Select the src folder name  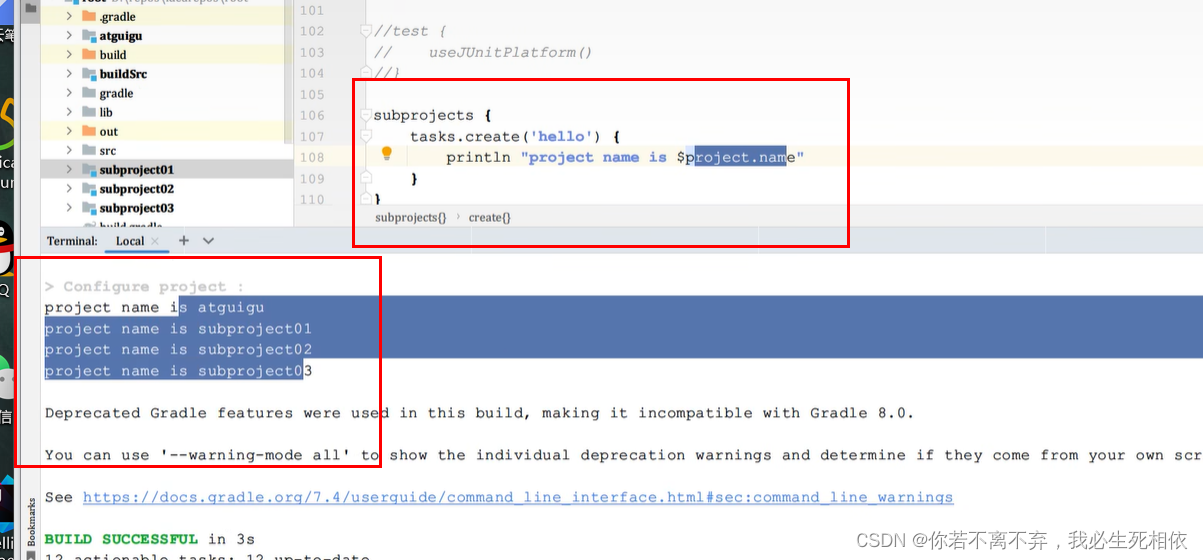(108, 150)
